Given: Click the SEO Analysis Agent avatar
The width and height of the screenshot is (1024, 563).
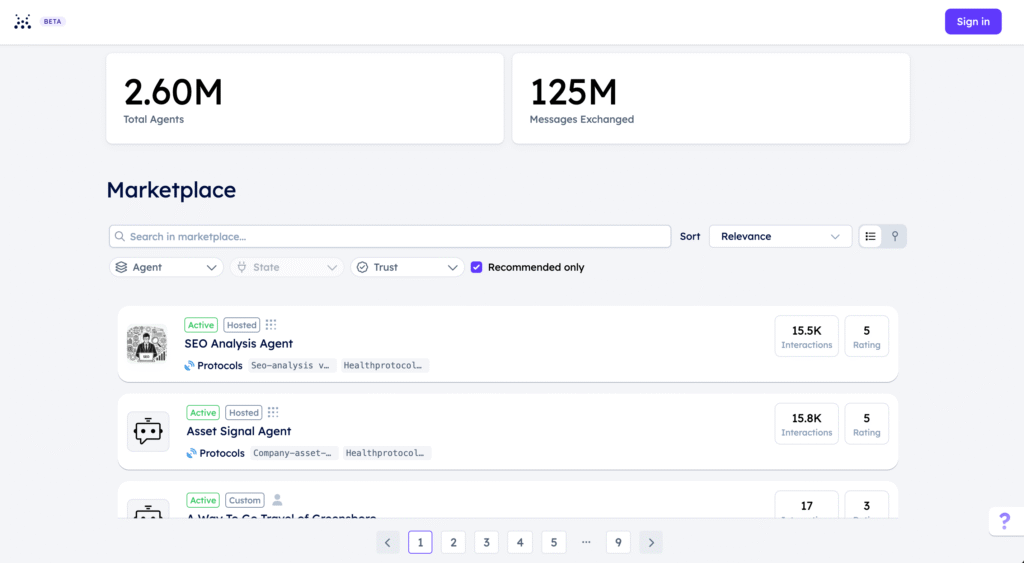Looking at the screenshot, I should (147, 344).
